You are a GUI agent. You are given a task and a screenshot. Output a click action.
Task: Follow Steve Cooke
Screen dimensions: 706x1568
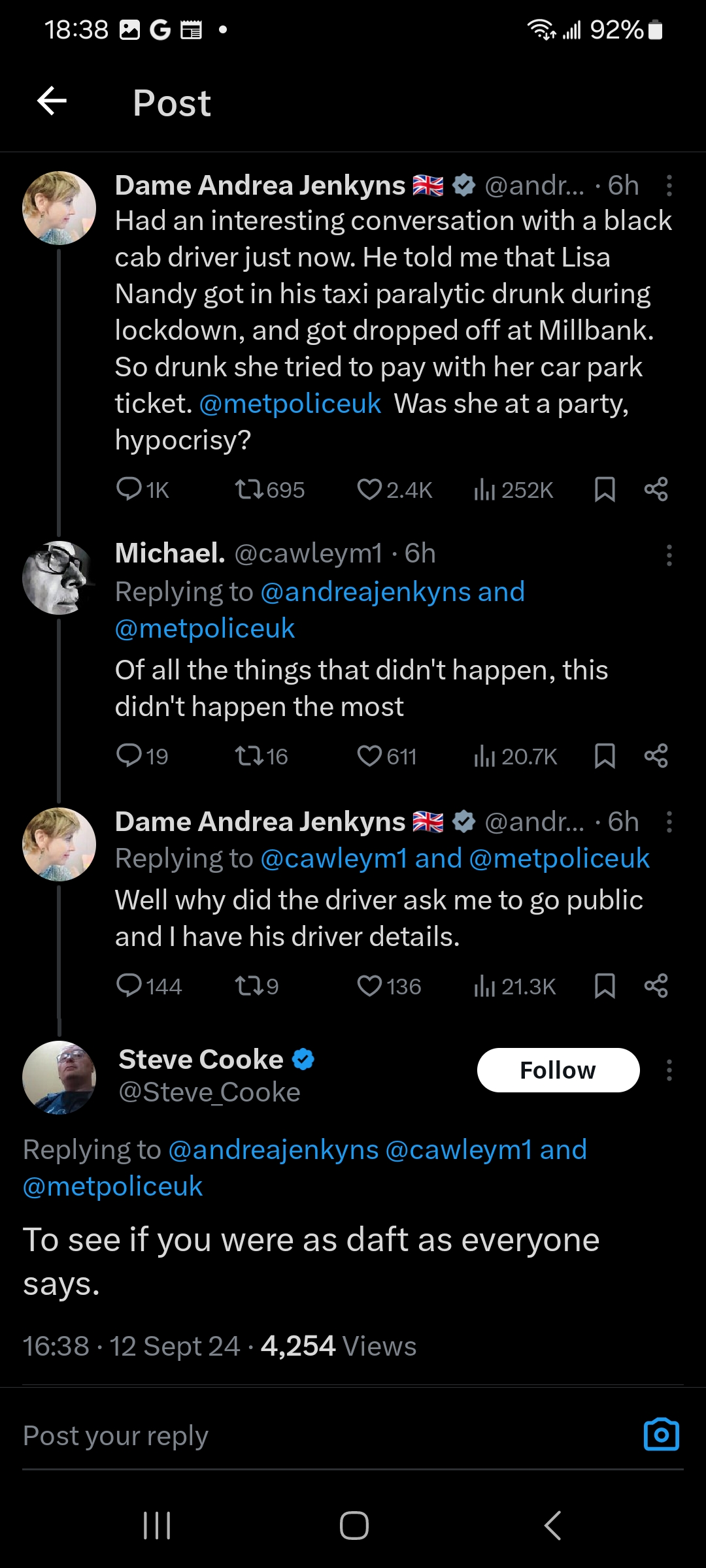point(558,1070)
